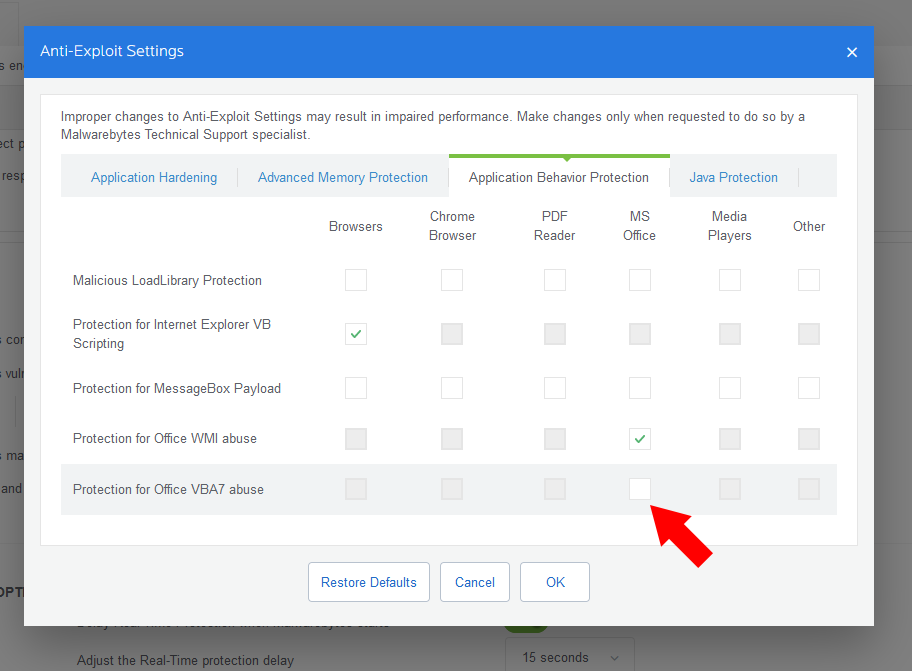This screenshot has height=671, width=912.
Task: Toggle MessageBox Payload protection for Other
Action: tap(809, 388)
